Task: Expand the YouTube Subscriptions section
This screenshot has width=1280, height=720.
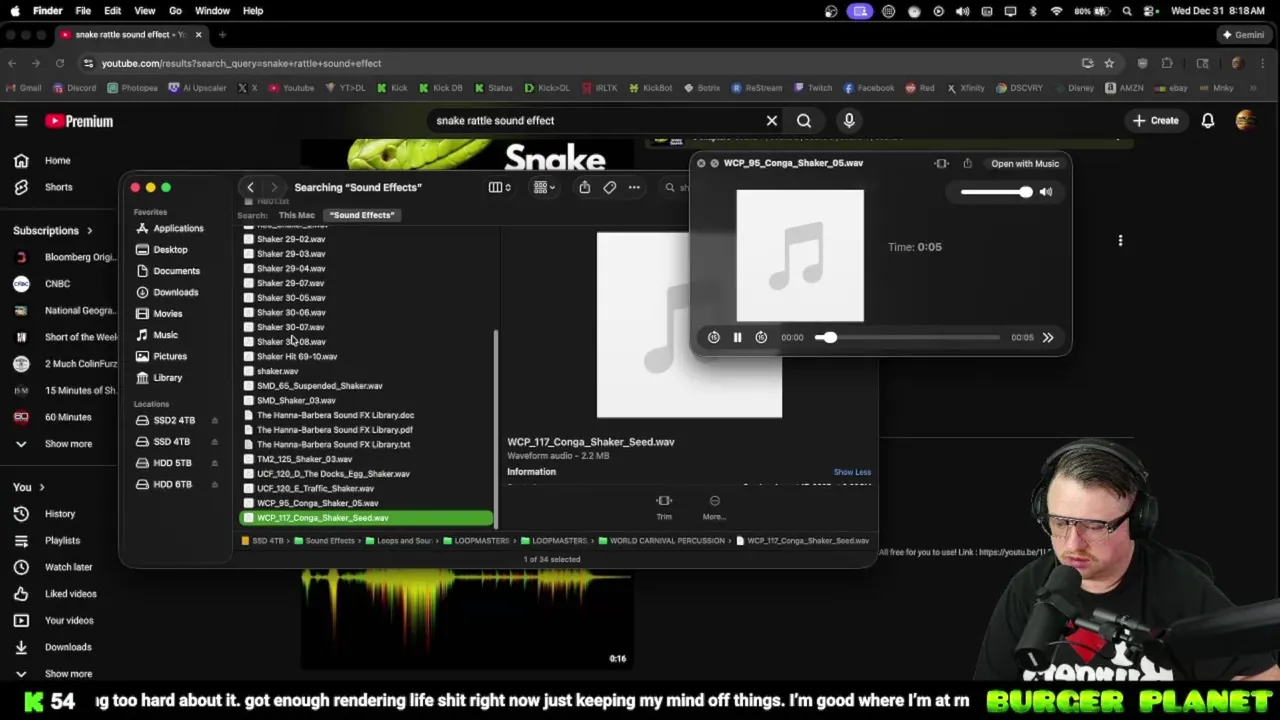Action: (52, 231)
